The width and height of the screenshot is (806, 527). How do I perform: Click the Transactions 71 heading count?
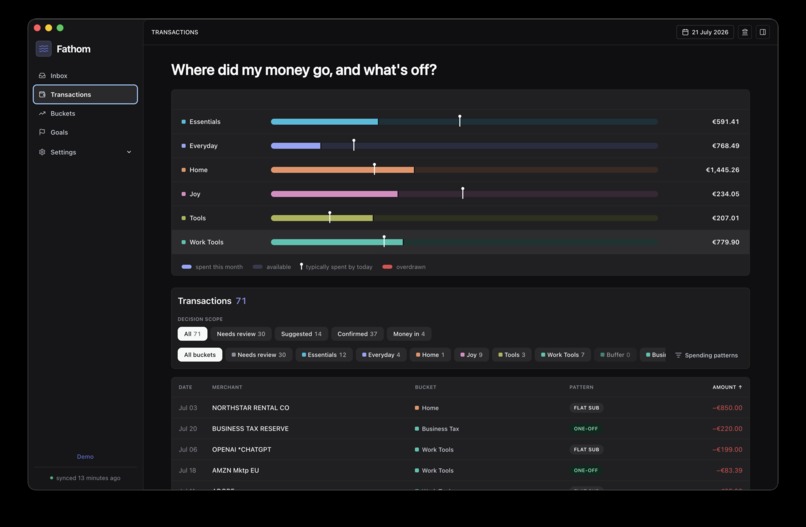coord(241,301)
